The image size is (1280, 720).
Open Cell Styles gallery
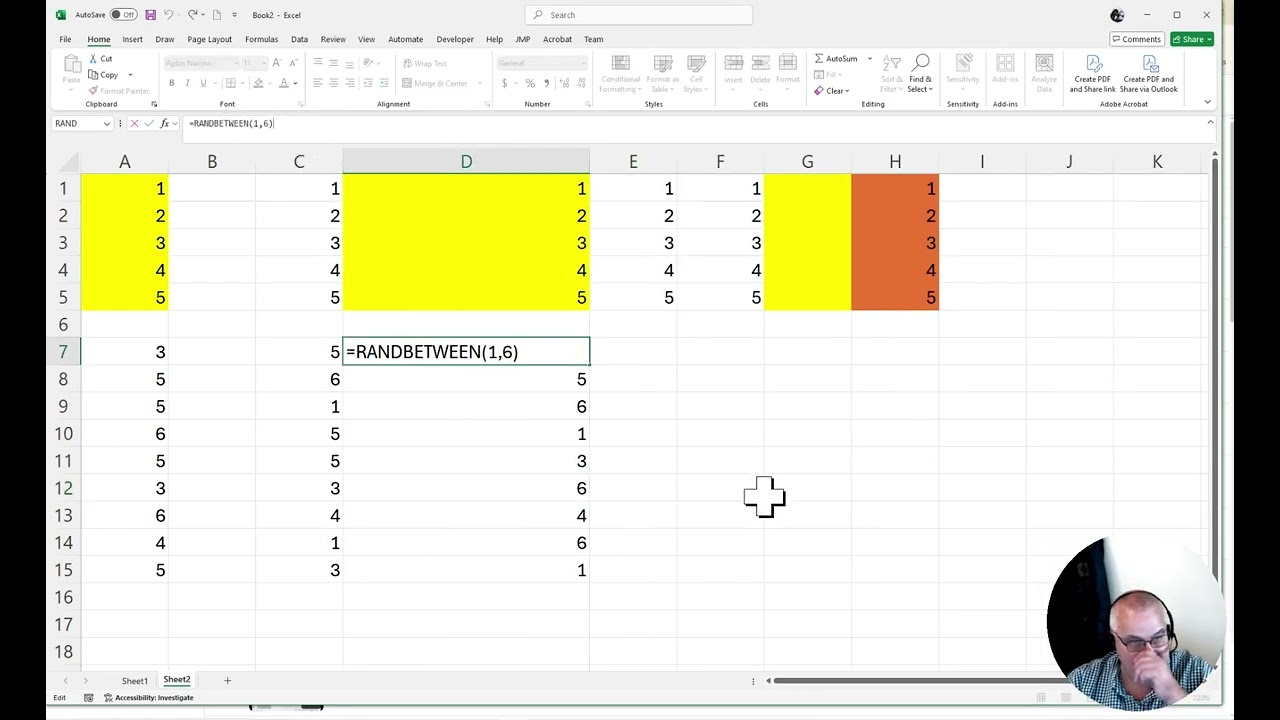[696, 74]
